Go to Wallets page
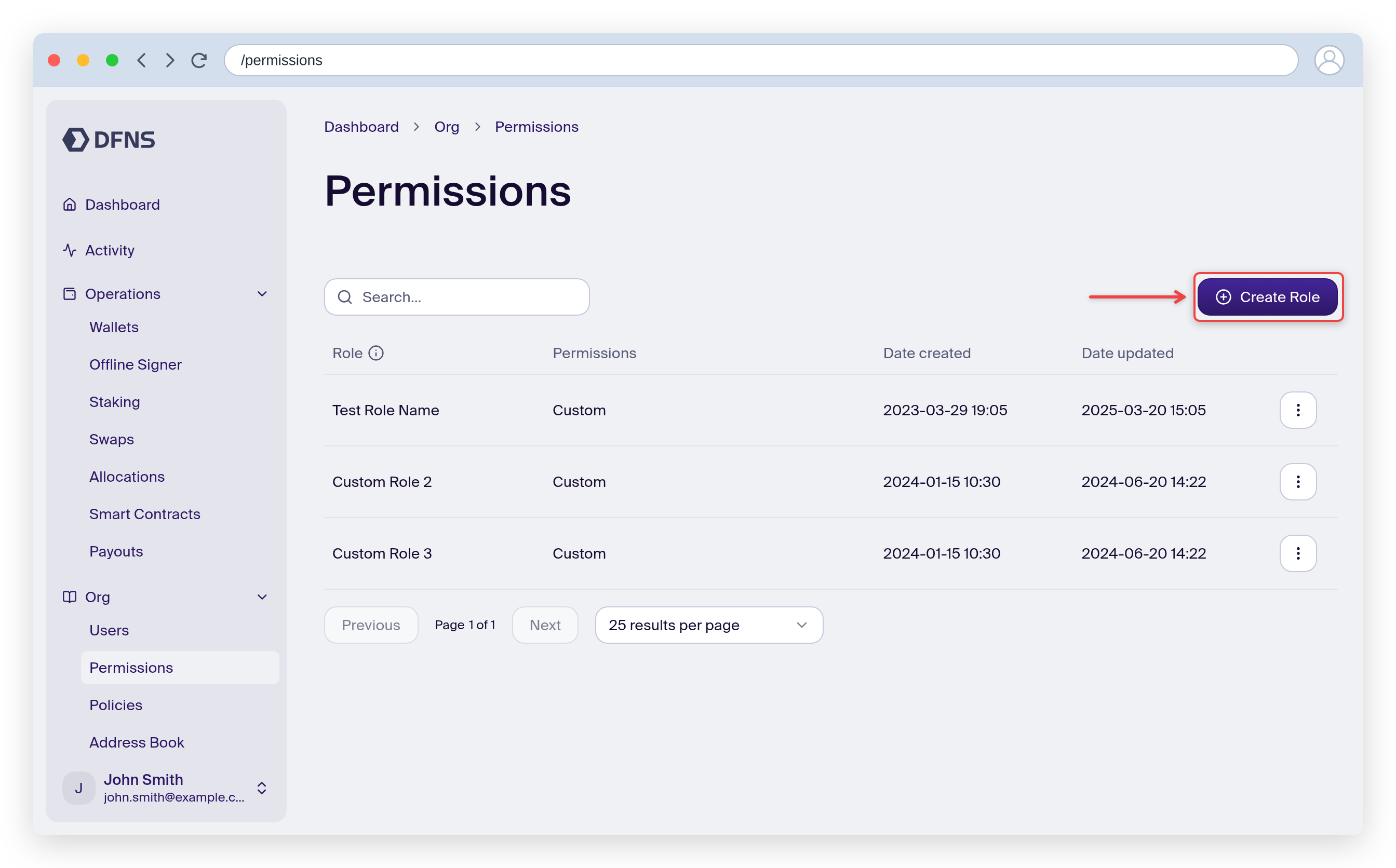Screen dimensions: 1396x868 point(114,327)
